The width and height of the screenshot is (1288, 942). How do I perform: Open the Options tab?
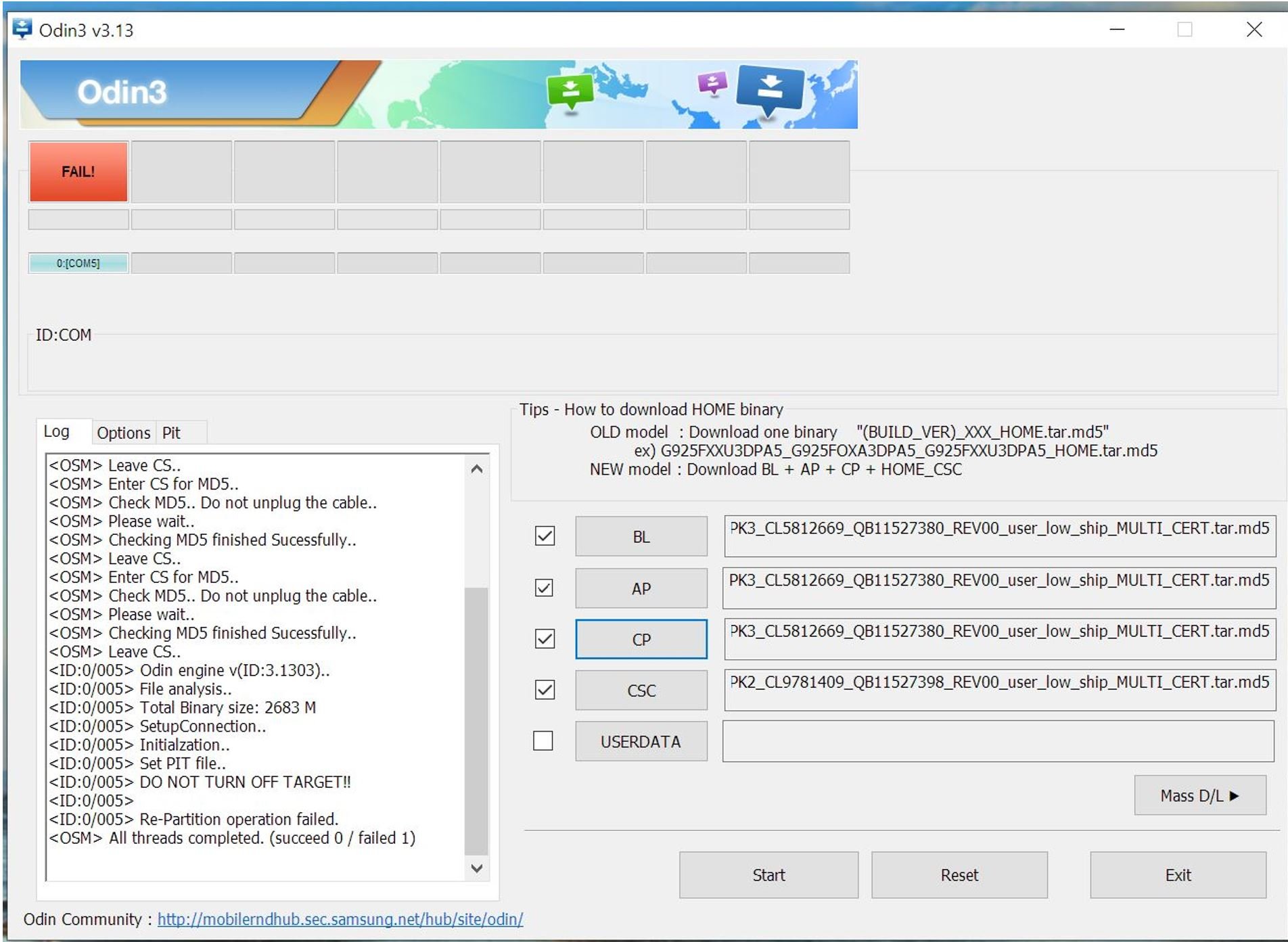[123, 433]
